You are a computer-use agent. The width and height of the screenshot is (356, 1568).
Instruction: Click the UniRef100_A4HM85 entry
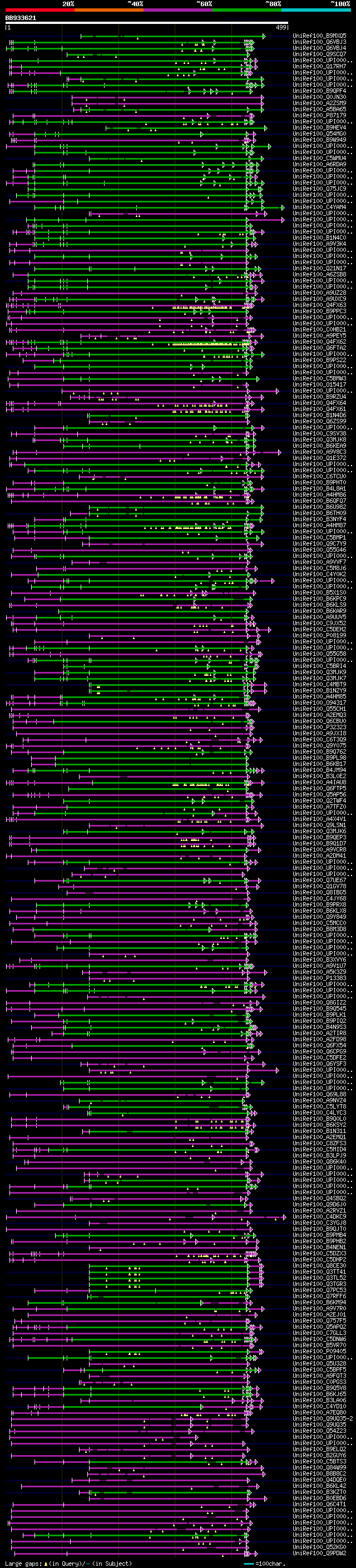[319, 696]
